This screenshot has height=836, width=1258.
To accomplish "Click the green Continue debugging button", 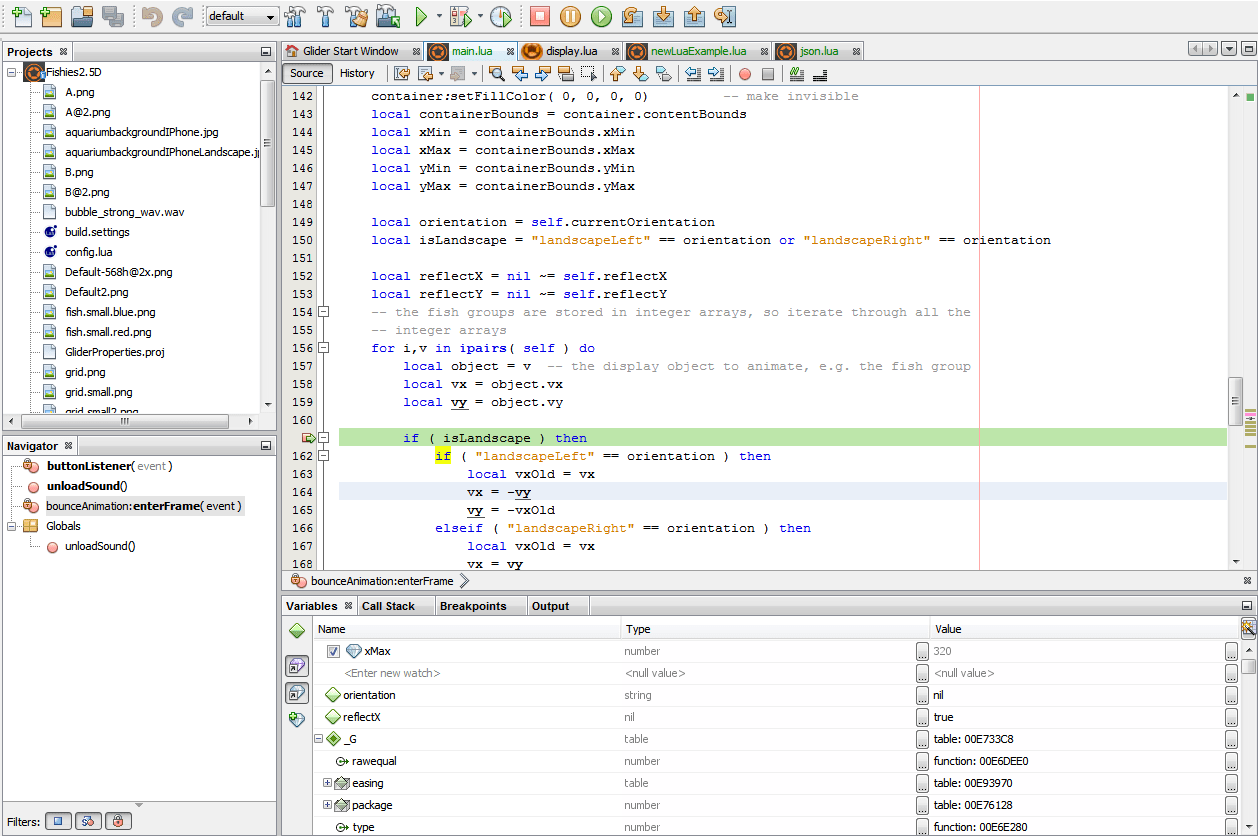I will pos(601,16).
